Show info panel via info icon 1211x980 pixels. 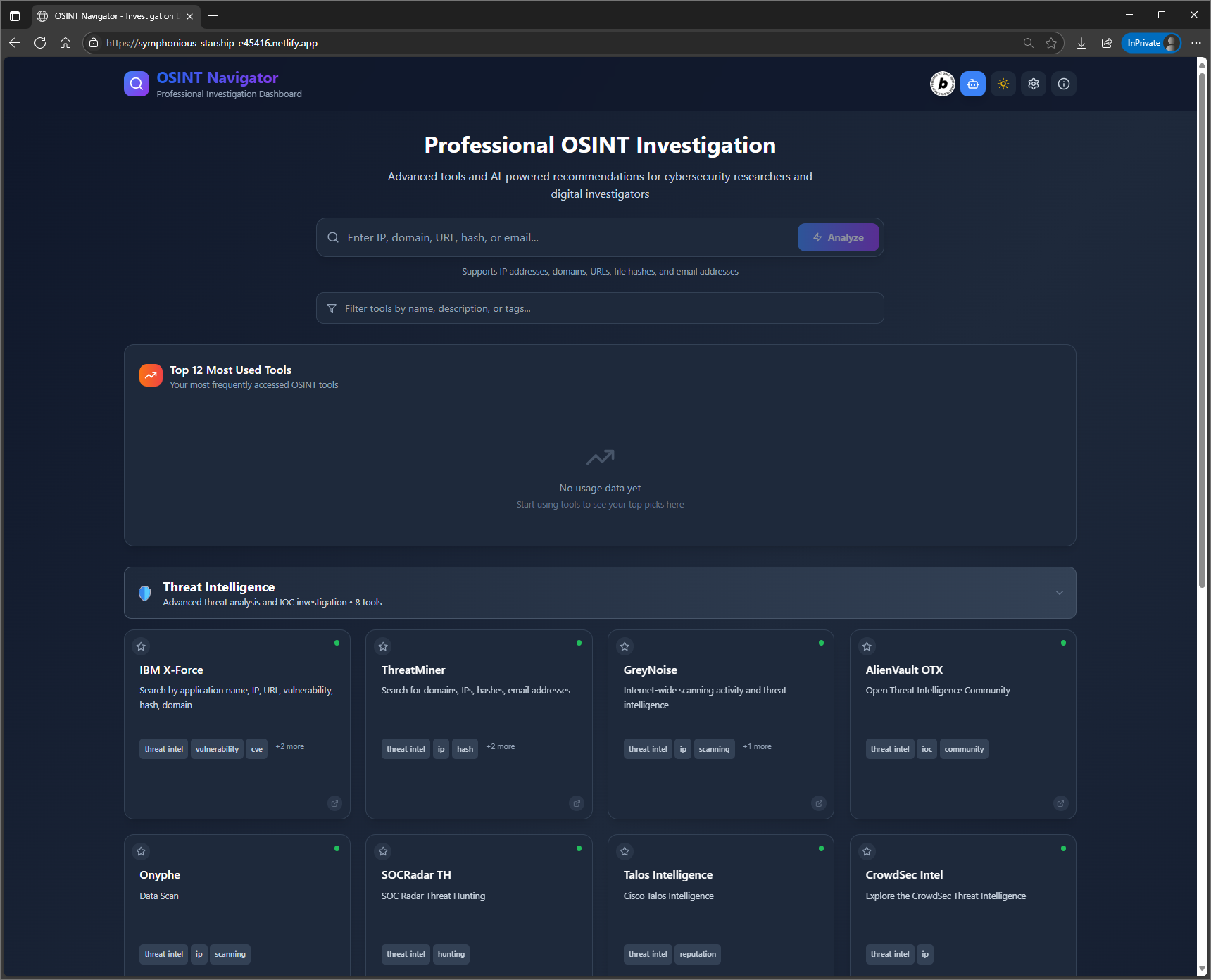(x=1064, y=84)
